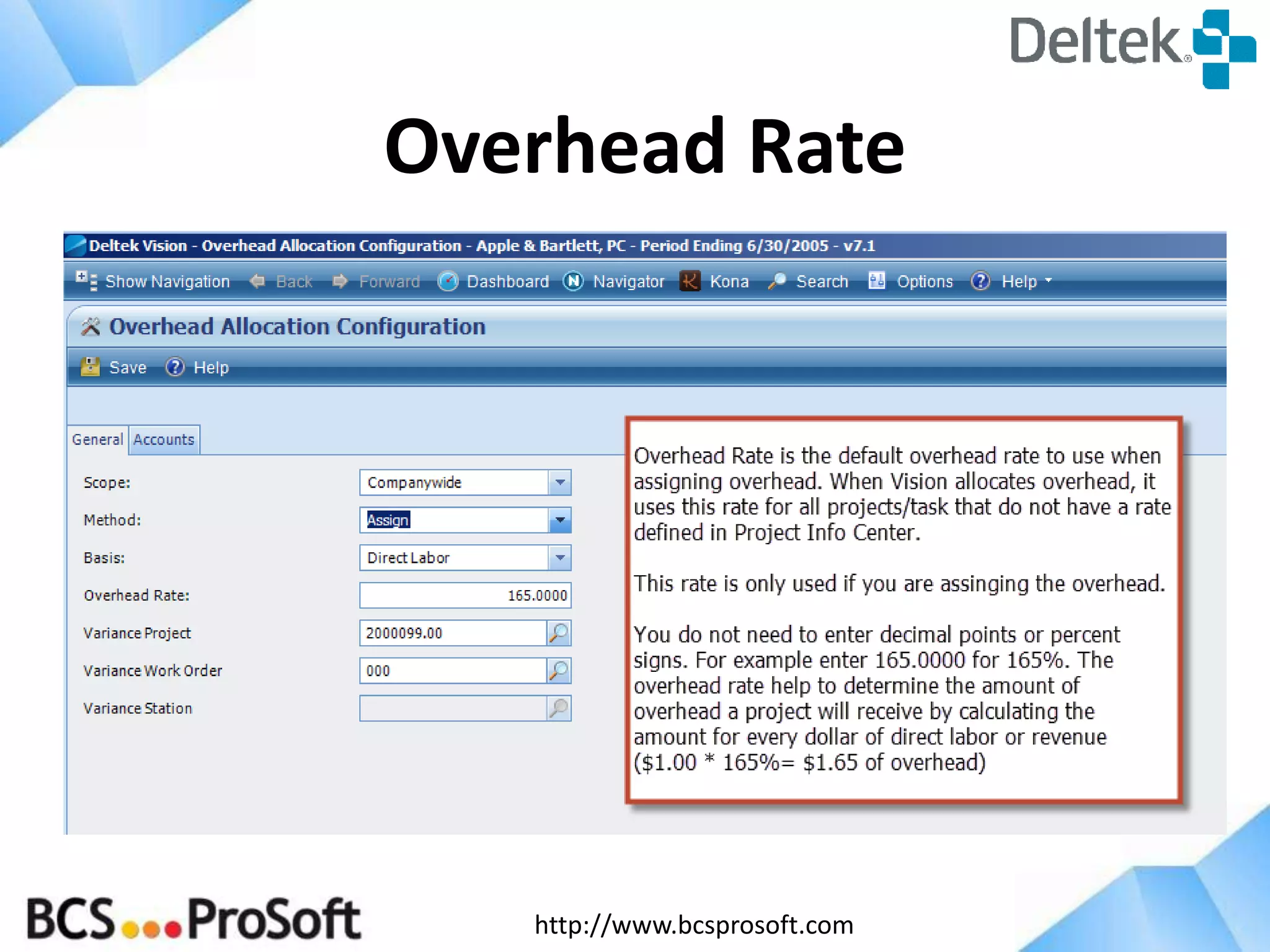This screenshot has height=952, width=1270.
Task: Click the Save disk icon
Action: [x=91, y=367]
